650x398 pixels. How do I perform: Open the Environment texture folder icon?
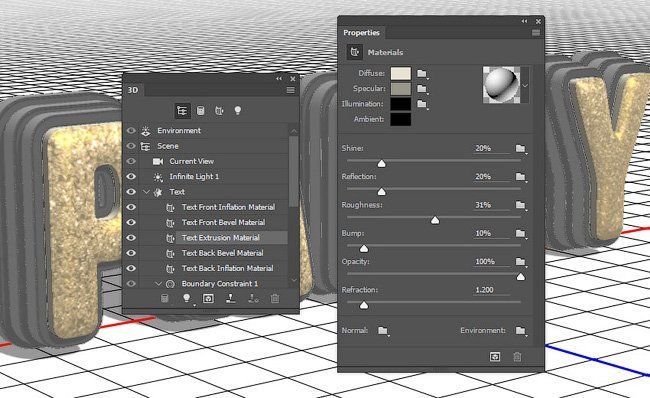(x=521, y=330)
